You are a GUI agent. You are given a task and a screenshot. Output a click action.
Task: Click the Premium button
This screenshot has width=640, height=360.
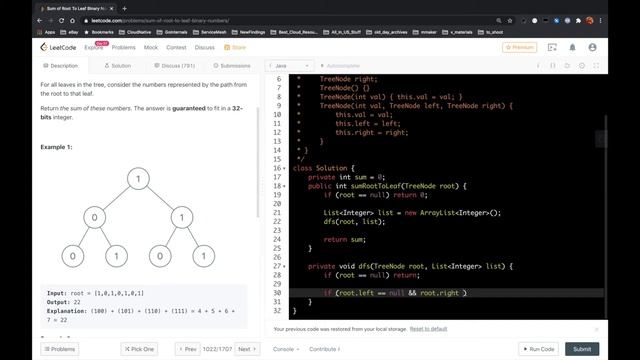(x=519, y=47)
